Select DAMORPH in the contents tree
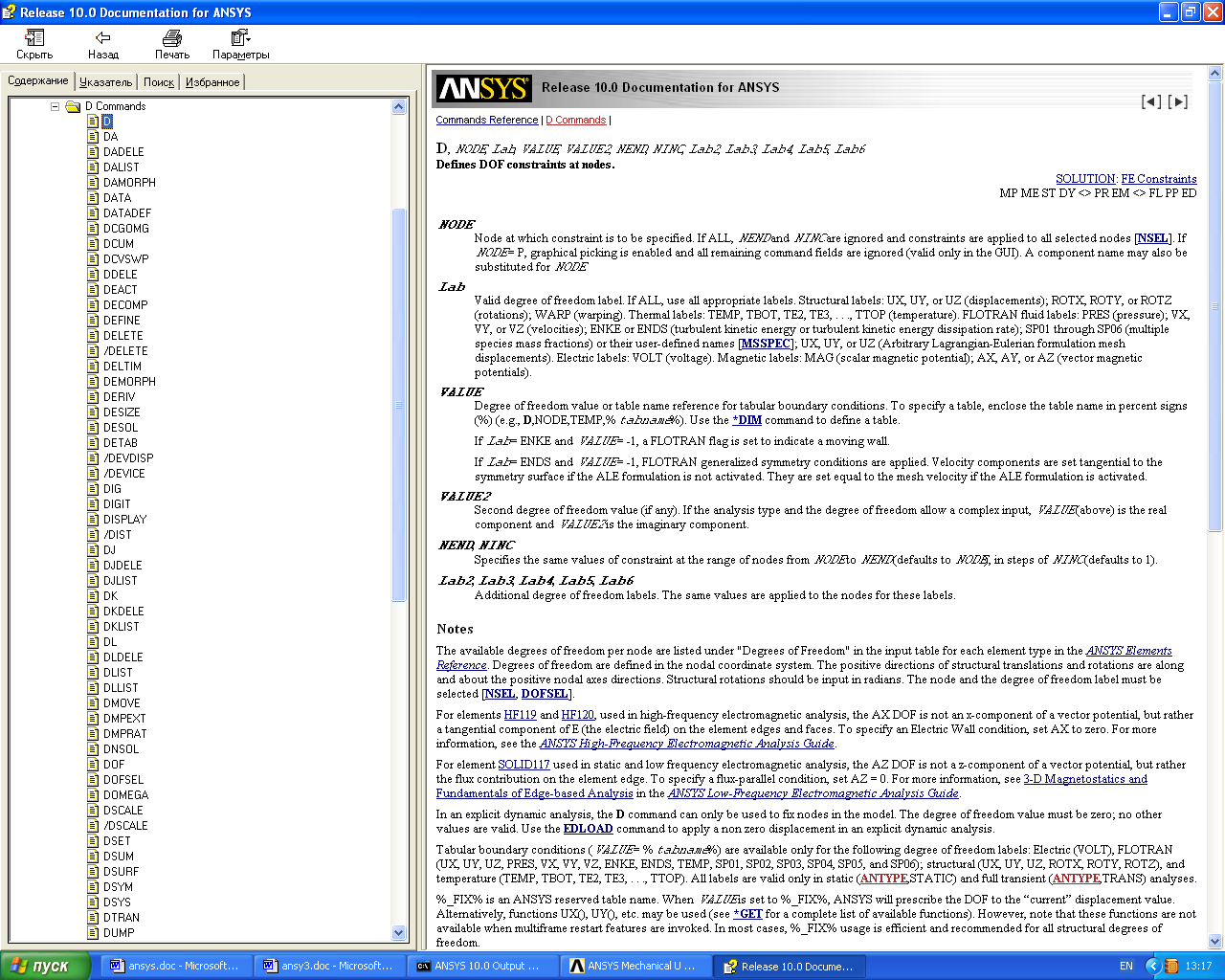The image size is (1225, 980). [x=129, y=183]
